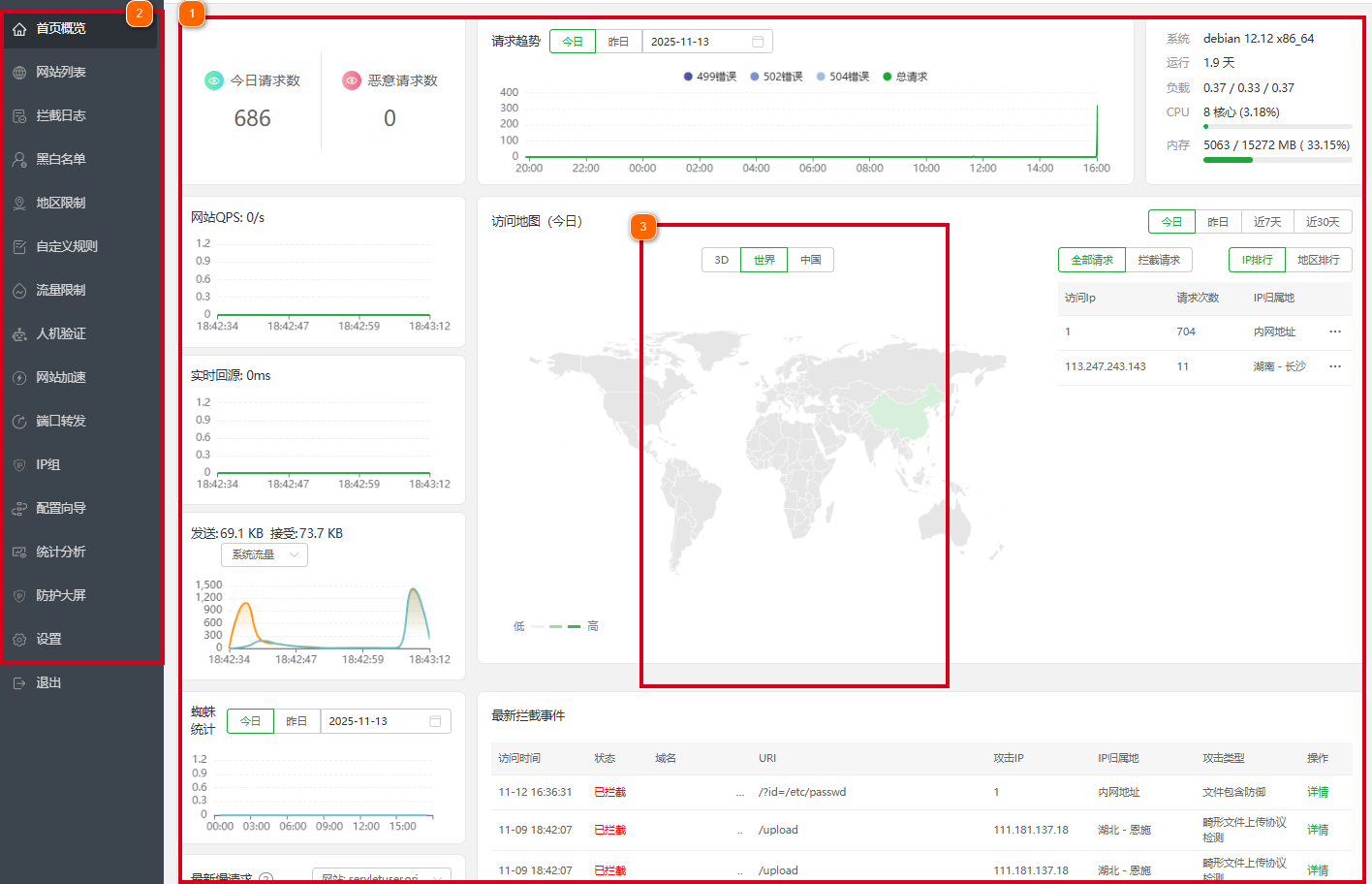Open the 蜘蛛统计 date picker 2025-11-13
This screenshot has width=1372, height=884.
tap(385, 721)
